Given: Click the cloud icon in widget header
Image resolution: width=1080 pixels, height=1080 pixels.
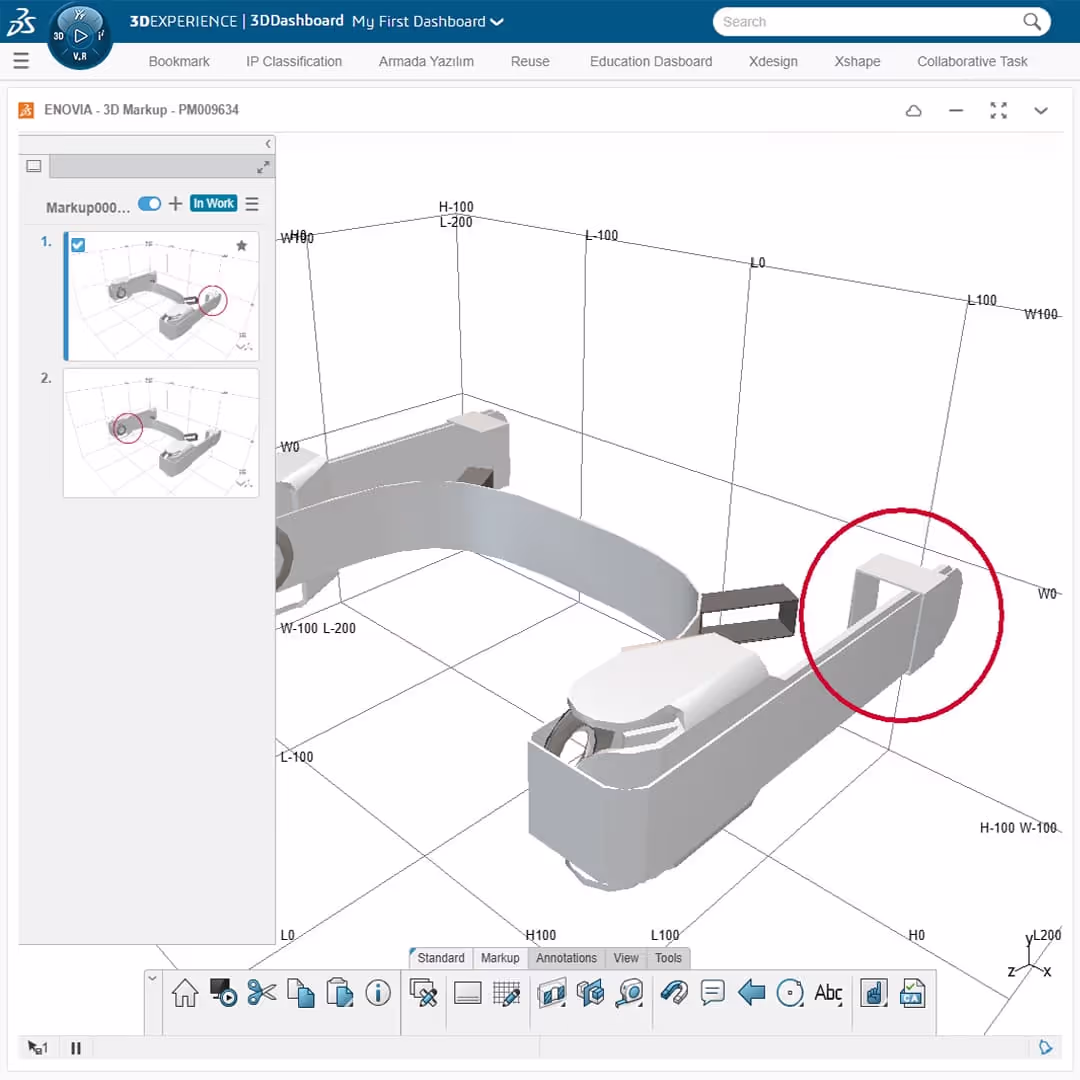Looking at the screenshot, I should (x=913, y=110).
